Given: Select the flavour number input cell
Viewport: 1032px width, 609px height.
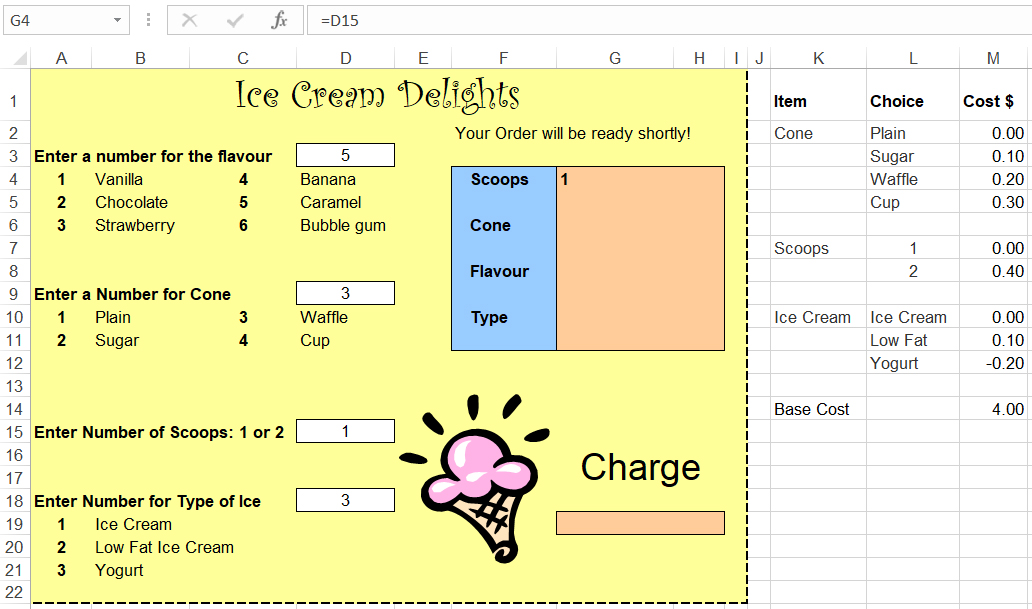Looking at the screenshot, I should coord(346,155).
